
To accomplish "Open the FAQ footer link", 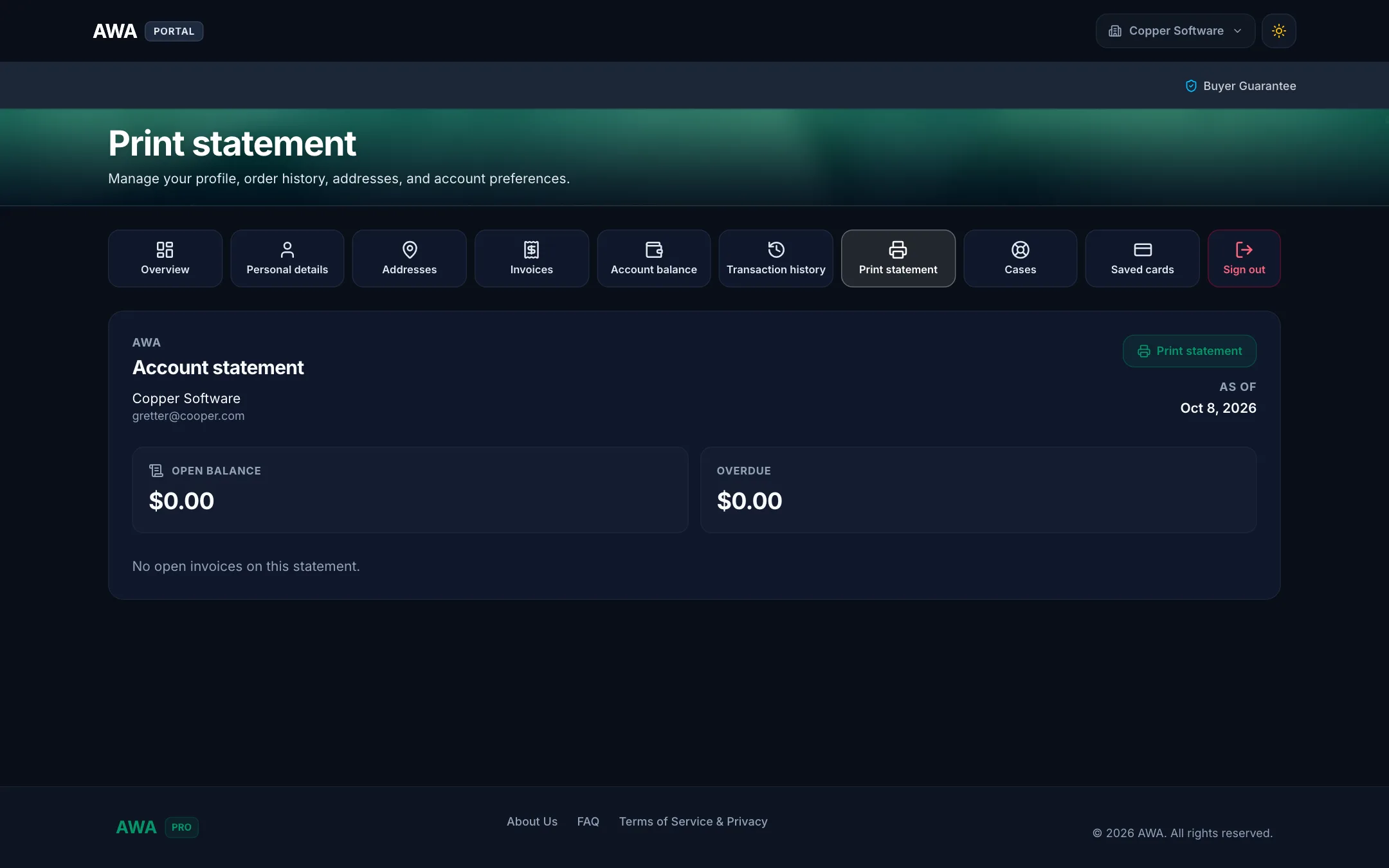I will [588, 822].
